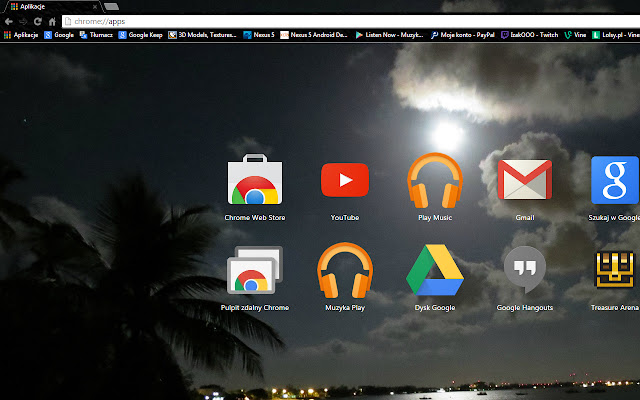Open the Treasure Arena game
Viewport: 640px width, 400px height.
click(615, 270)
